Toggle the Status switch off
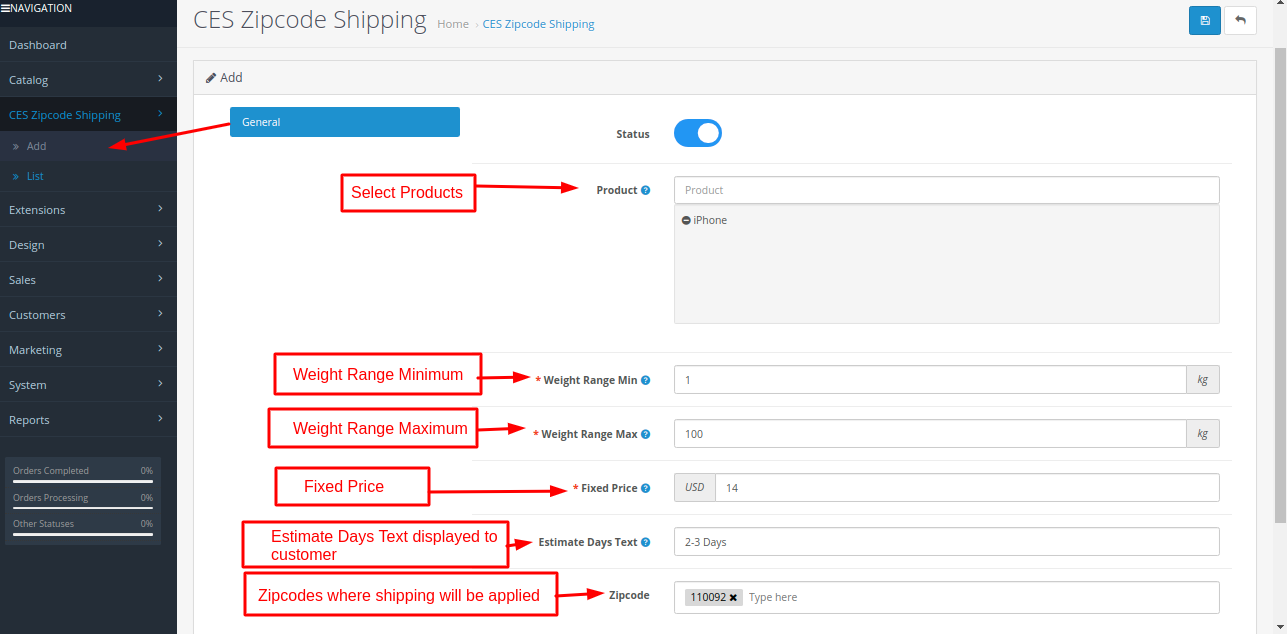 697,132
